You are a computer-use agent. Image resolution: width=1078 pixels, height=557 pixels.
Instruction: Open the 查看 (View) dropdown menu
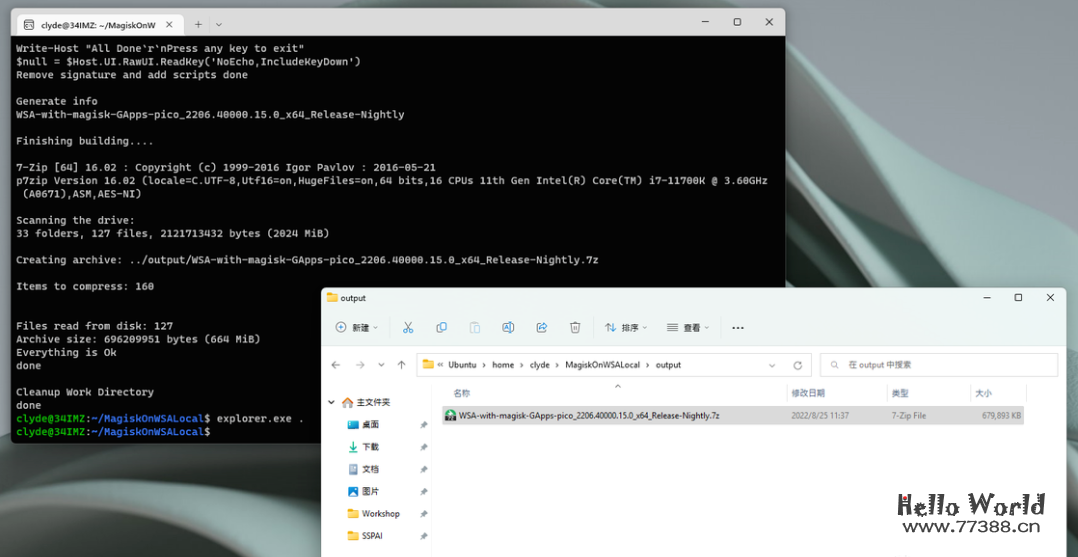(x=688, y=327)
